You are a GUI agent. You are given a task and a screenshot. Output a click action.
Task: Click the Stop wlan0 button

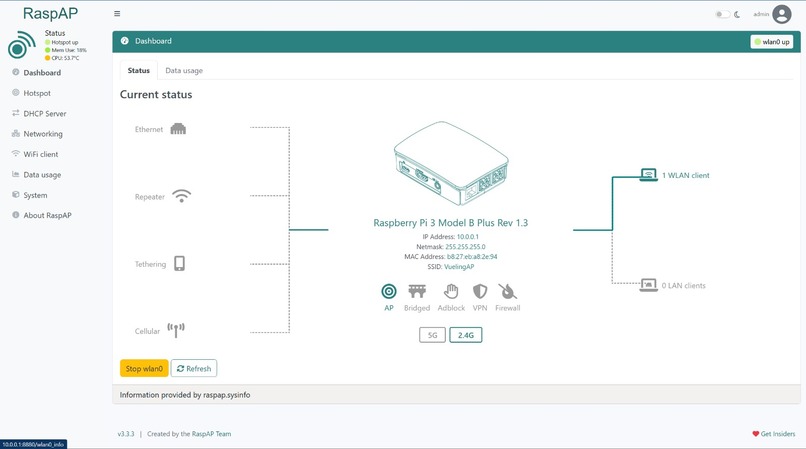[144, 368]
